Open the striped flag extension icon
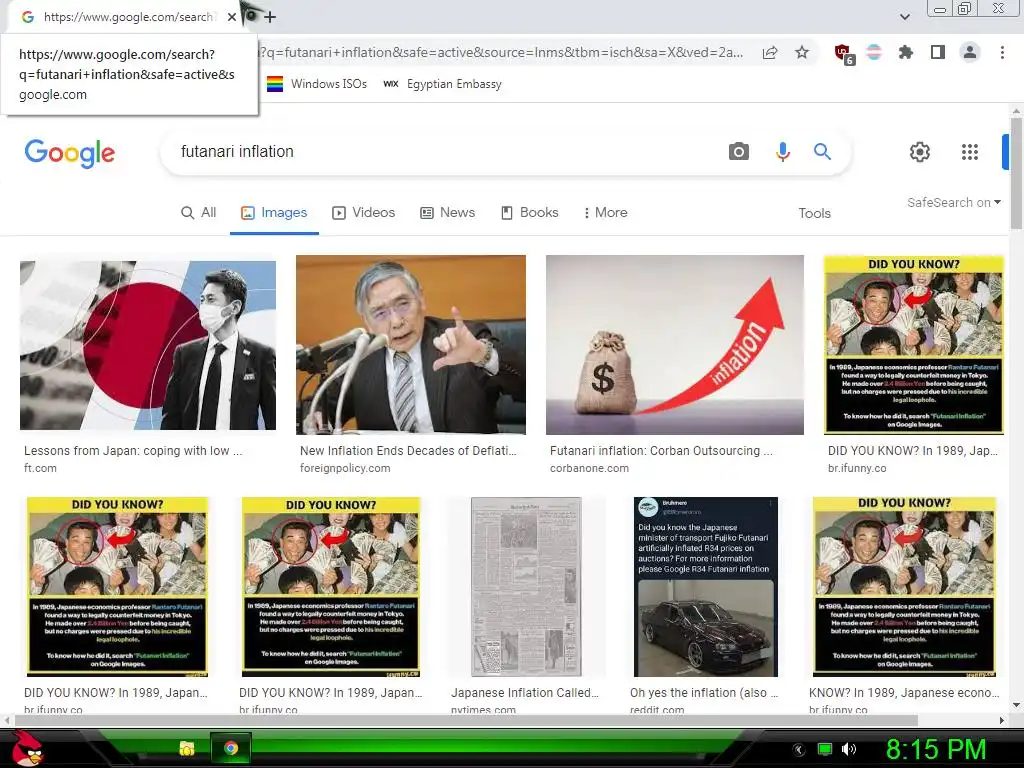Screen dimensions: 1024x768 point(874,52)
